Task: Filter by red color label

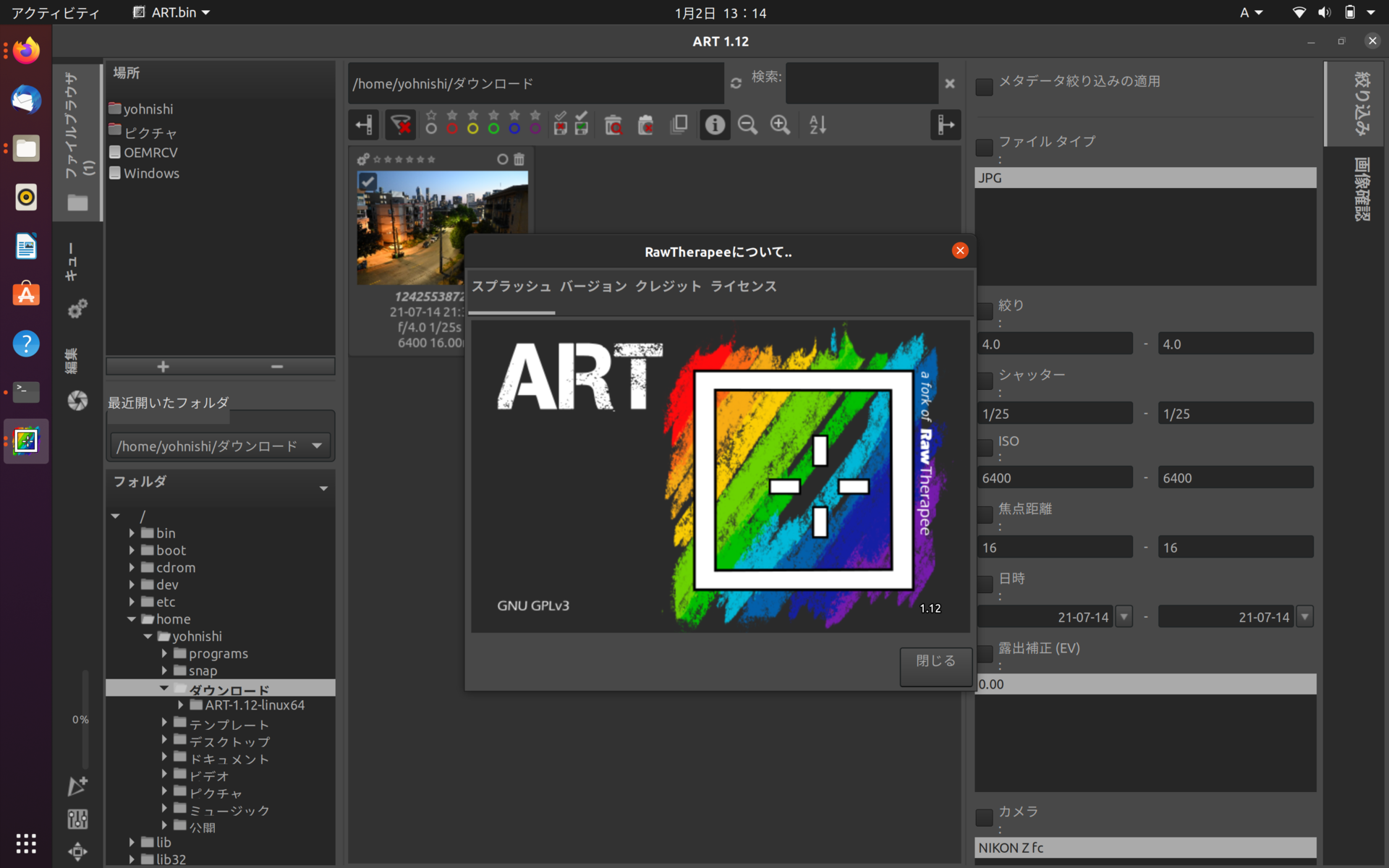Action: click(x=452, y=129)
